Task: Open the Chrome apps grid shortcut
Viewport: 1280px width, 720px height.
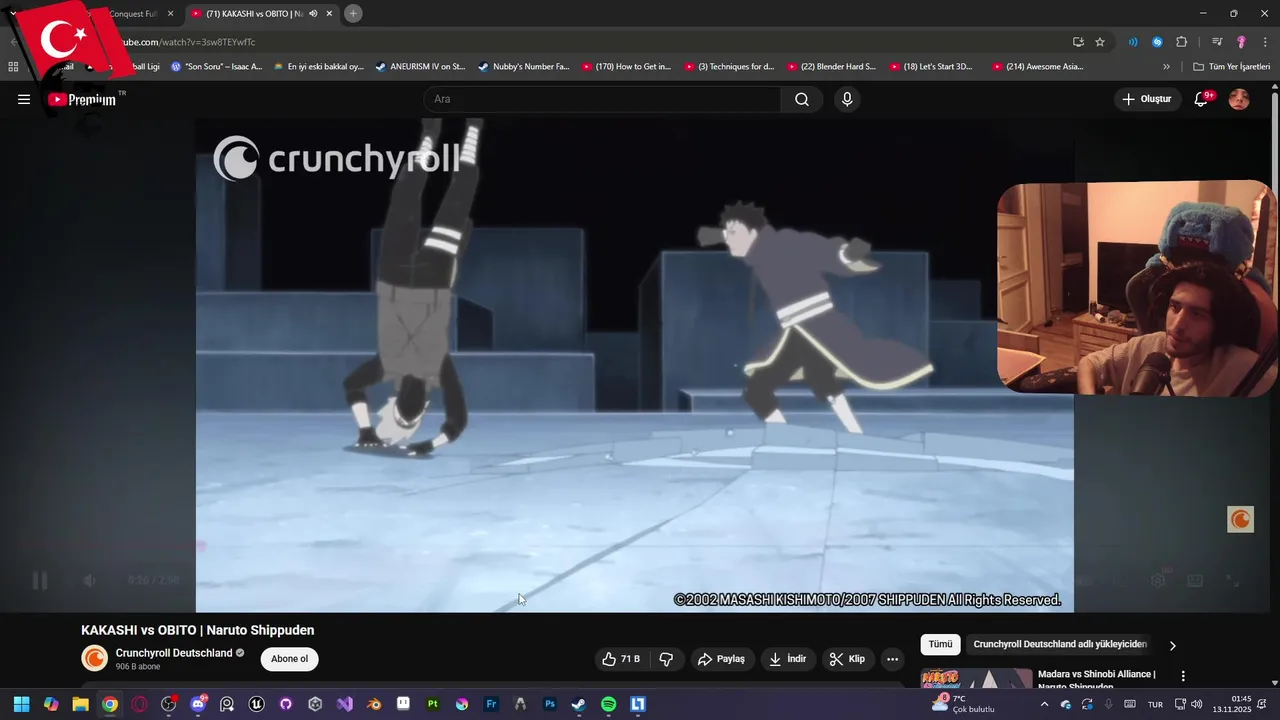Action: pos(13,67)
